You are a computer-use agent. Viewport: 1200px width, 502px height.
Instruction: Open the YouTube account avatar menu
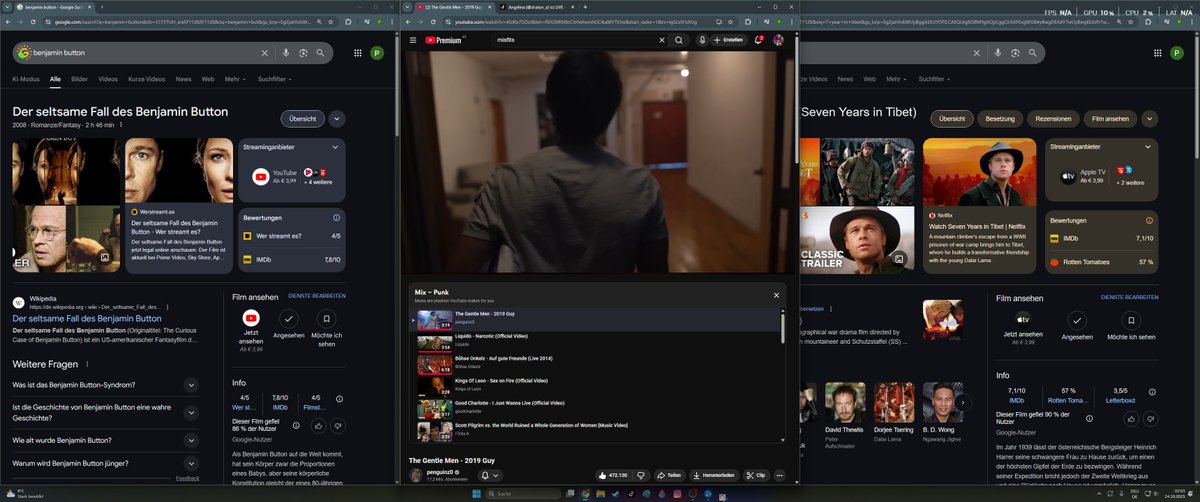pos(780,40)
